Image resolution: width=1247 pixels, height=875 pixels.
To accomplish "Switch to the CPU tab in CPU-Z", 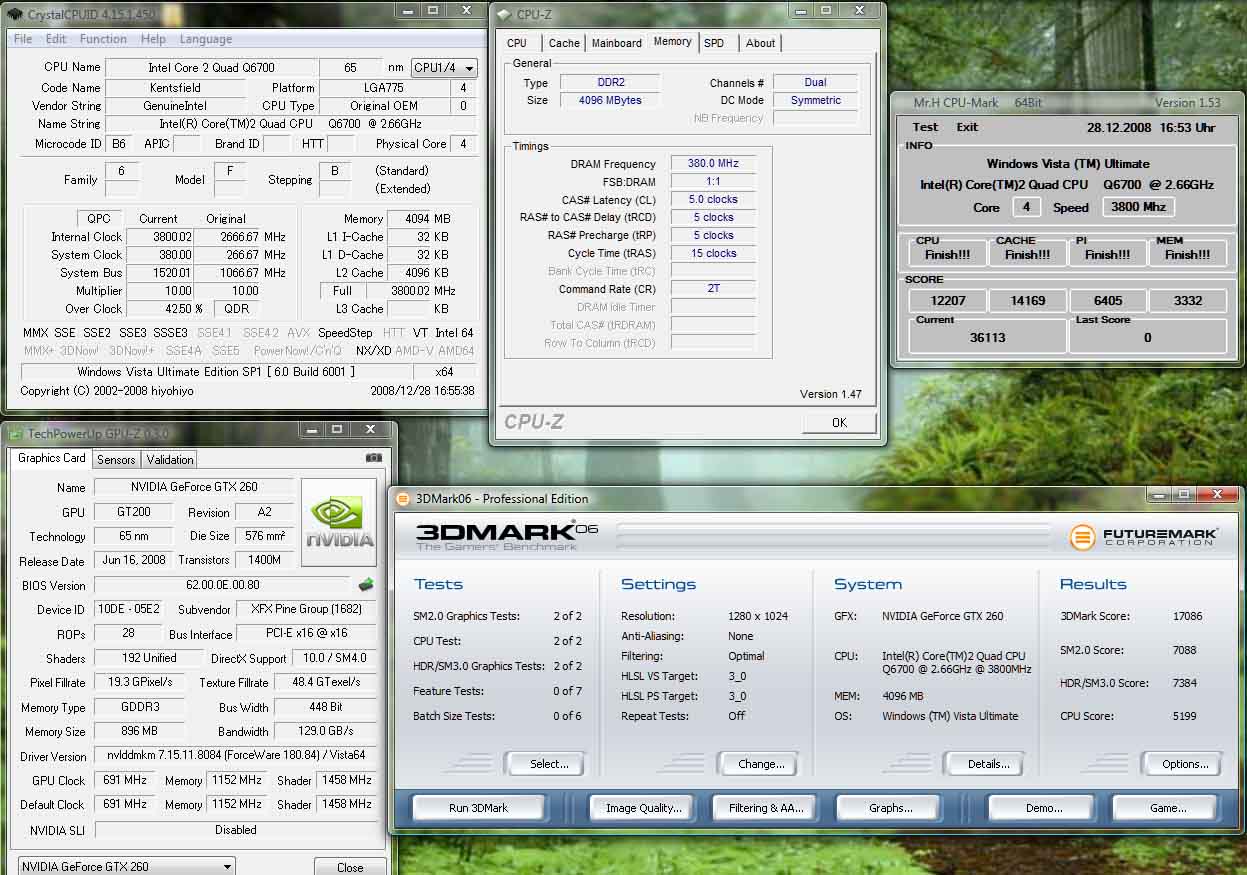I will point(517,43).
